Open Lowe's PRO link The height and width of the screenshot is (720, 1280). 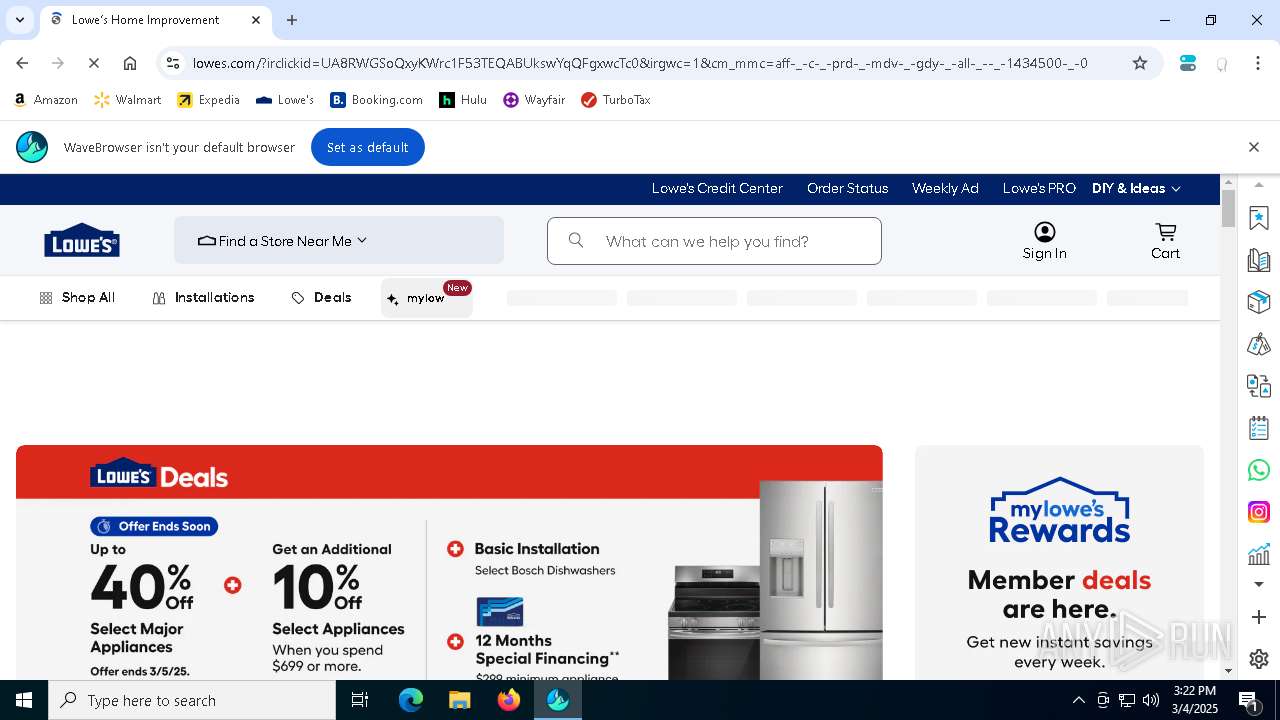pos(1039,188)
